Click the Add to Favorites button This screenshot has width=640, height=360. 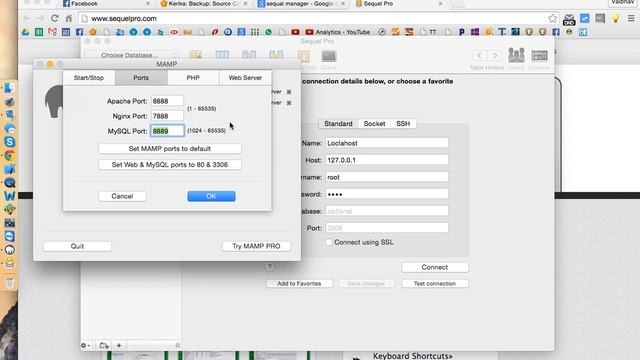pyautogui.click(x=299, y=284)
